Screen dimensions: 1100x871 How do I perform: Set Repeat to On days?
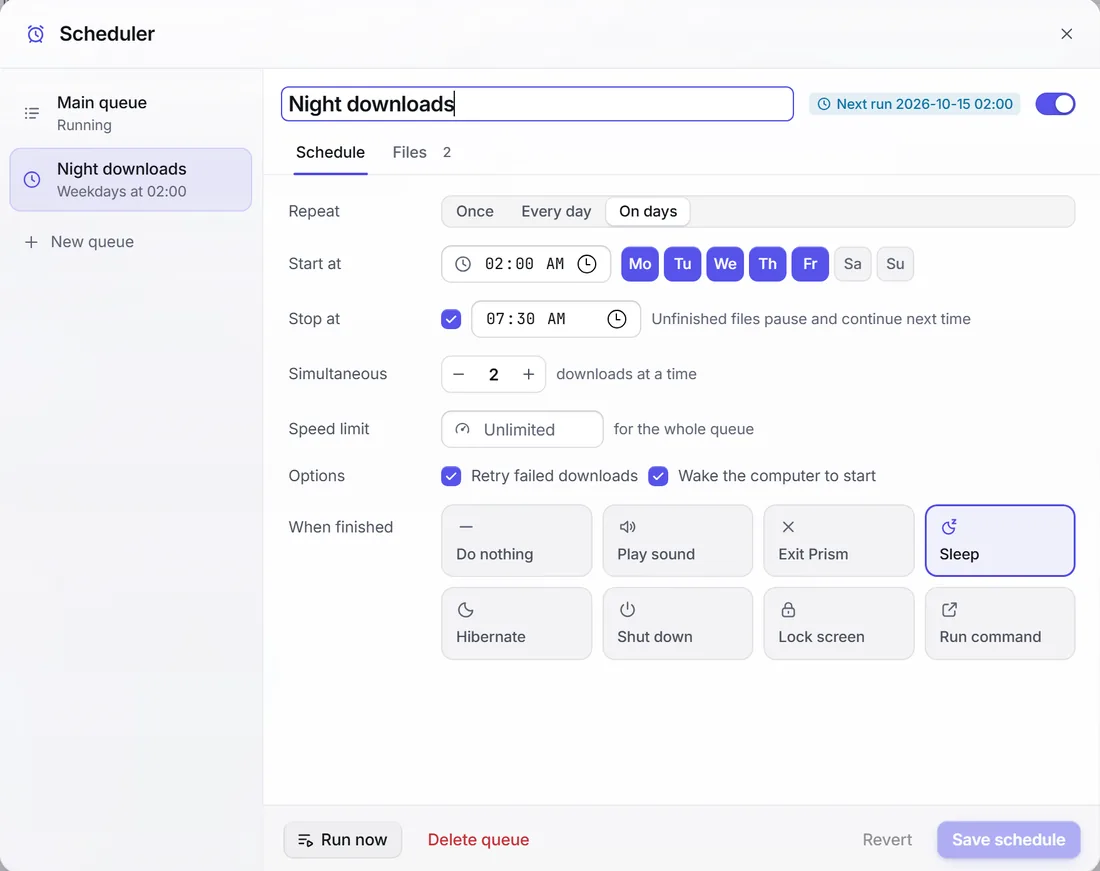[x=648, y=211]
